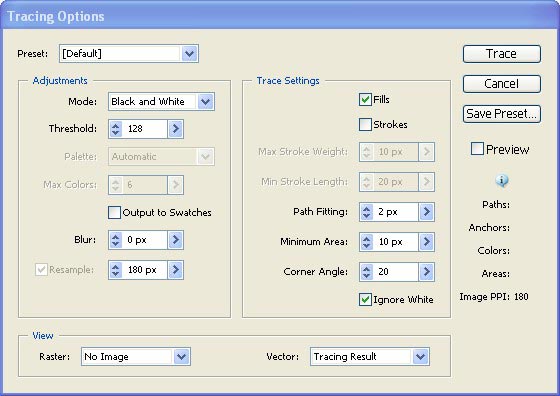Open the Blur slider popup arrow
Screen dimensions: 560x396
click(176, 240)
